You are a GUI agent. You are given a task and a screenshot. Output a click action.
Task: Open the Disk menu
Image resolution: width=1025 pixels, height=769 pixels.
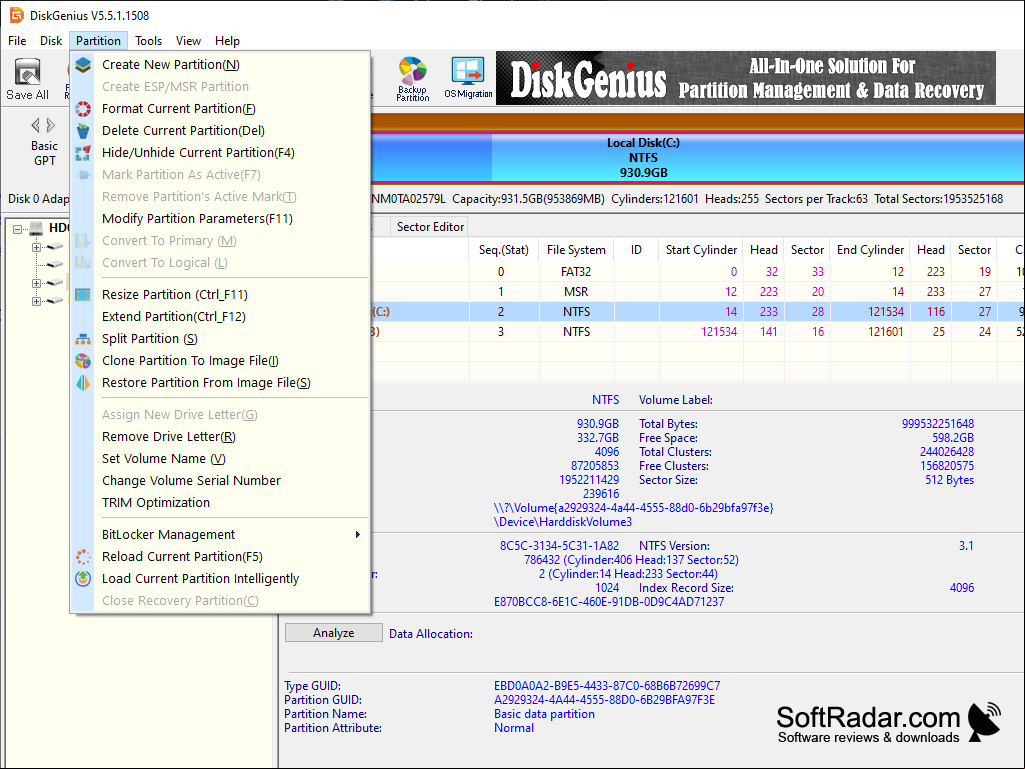point(51,41)
